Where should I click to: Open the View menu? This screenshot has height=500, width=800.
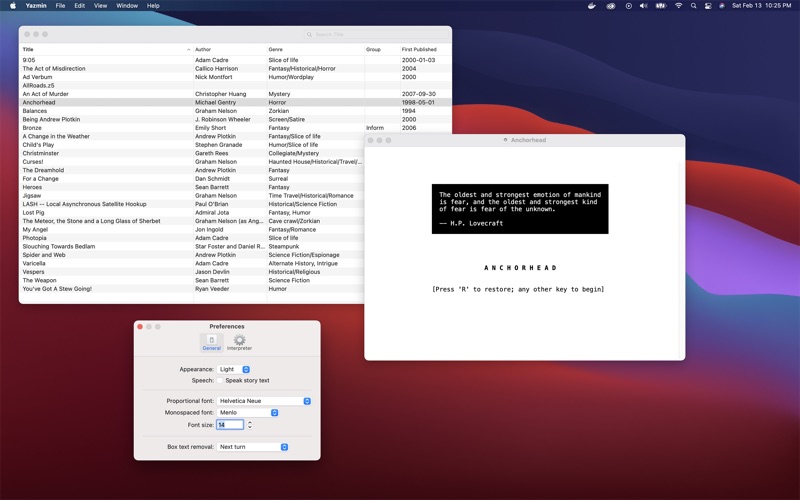coord(101,6)
